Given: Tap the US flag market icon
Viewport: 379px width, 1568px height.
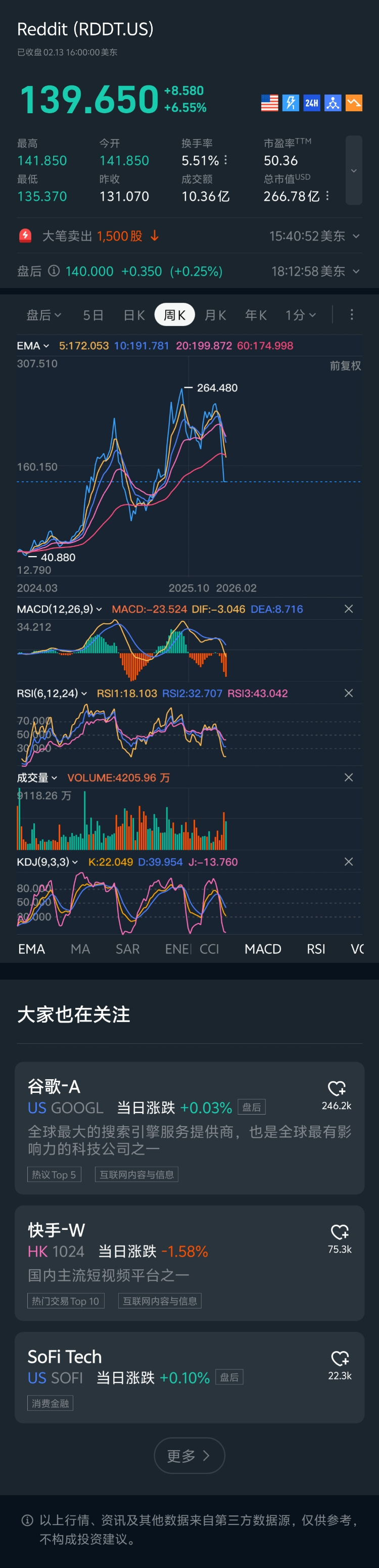Looking at the screenshot, I should point(269,103).
